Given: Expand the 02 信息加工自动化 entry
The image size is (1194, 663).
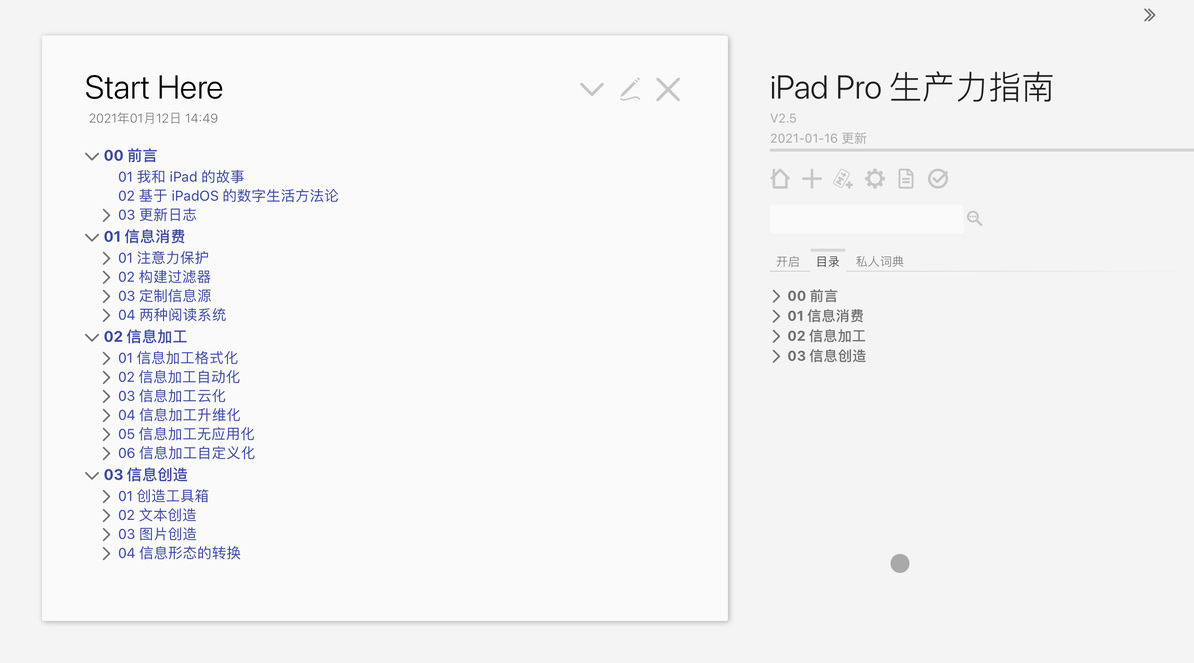Looking at the screenshot, I should click(x=107, y=377).
